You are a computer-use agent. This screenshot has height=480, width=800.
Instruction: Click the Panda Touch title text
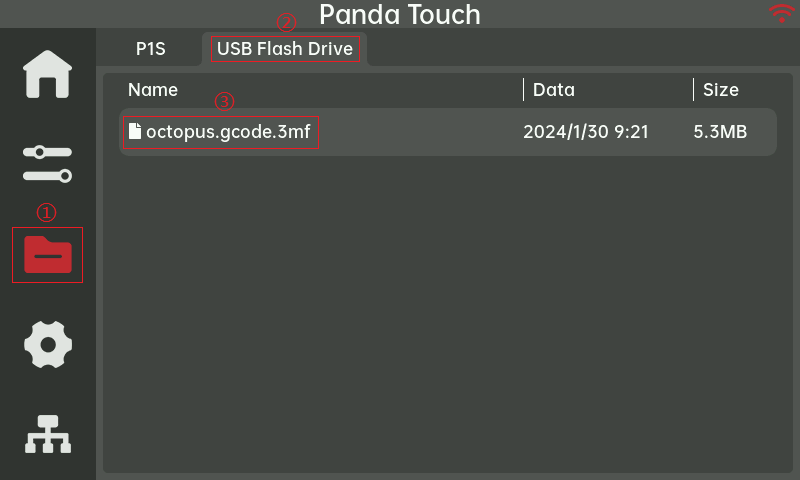coord(400,15)
